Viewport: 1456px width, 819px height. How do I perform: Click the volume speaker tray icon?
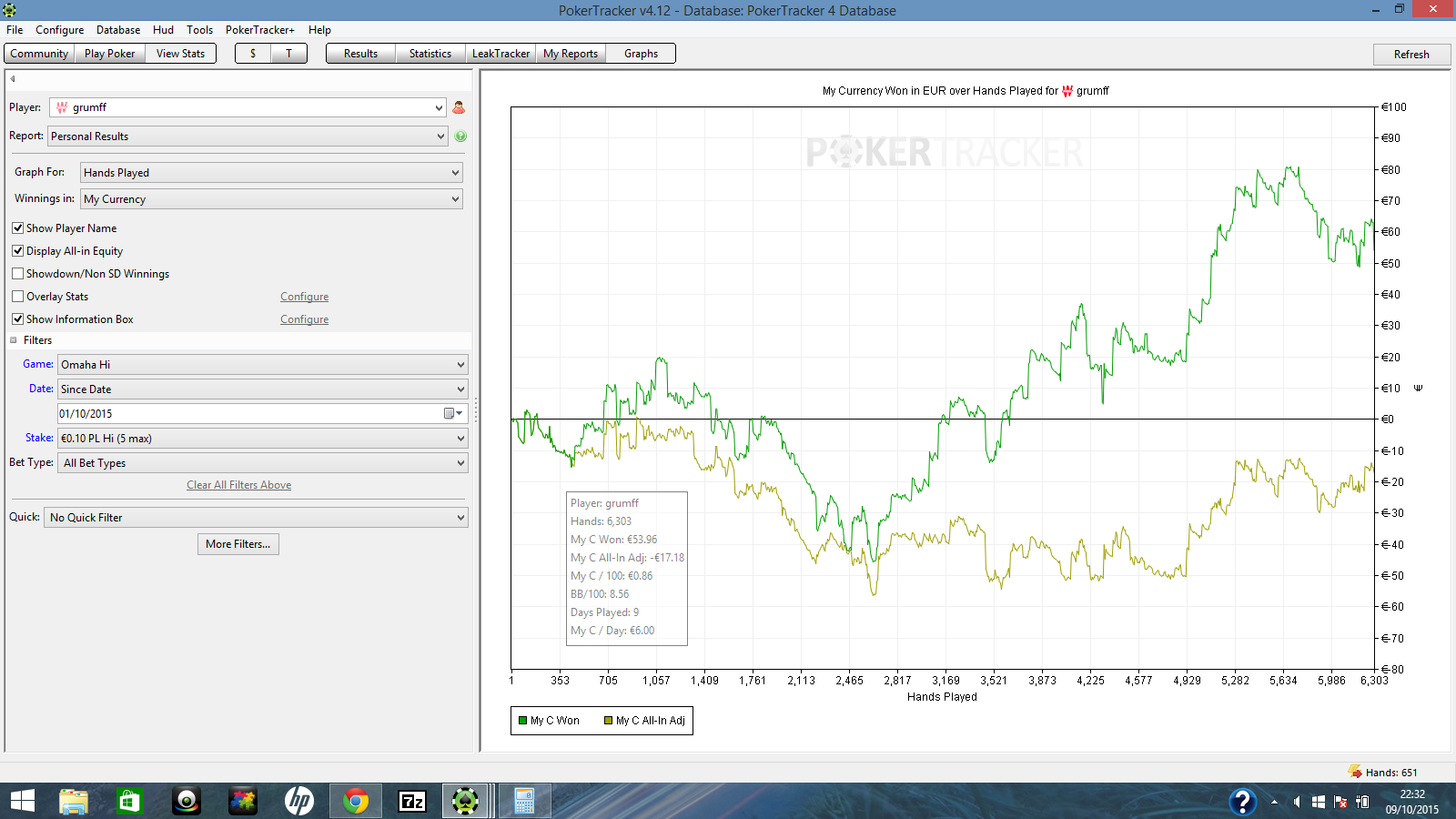tap(1296, 802)
